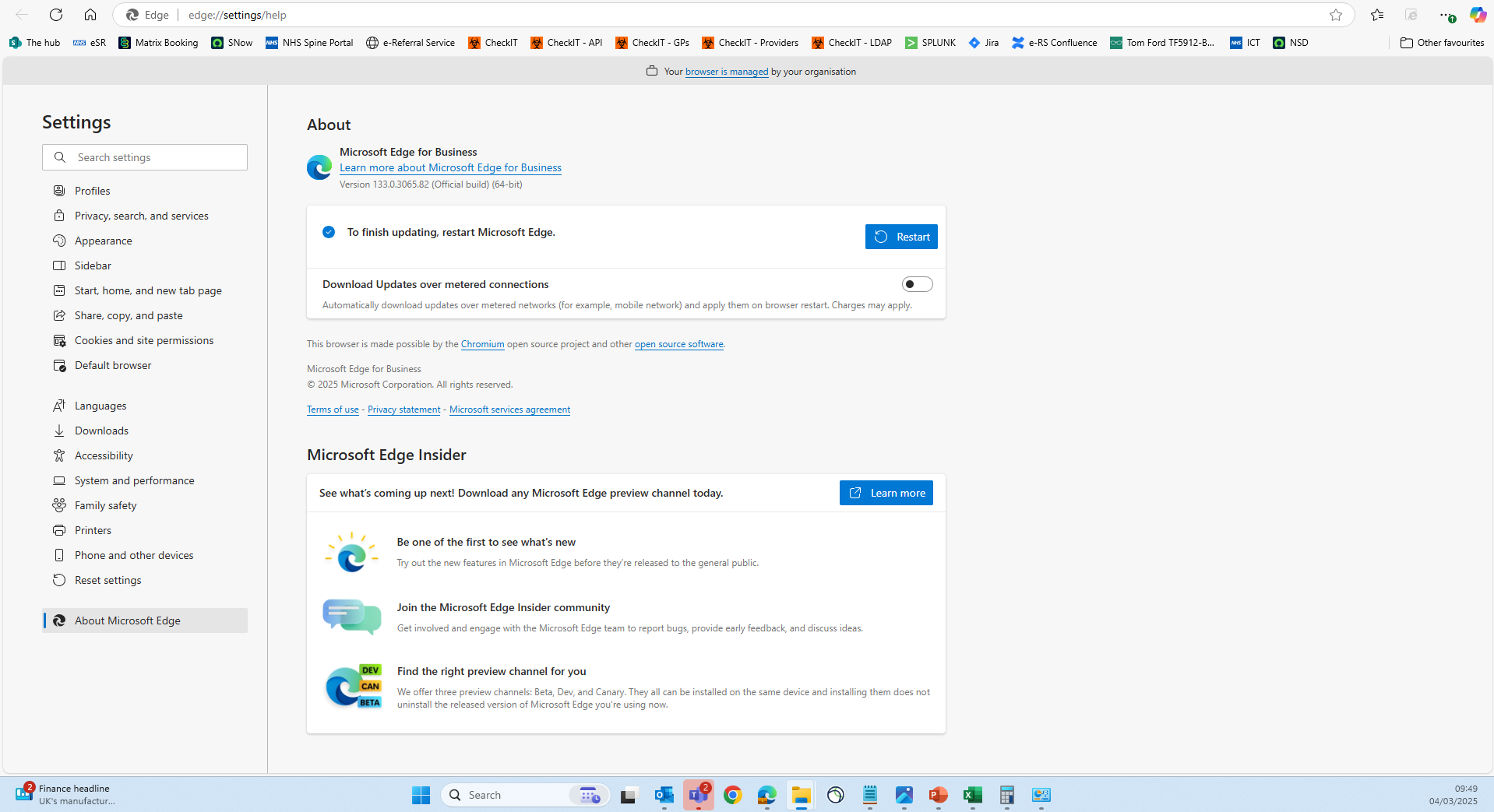Viewport: 1494px width, 812px height.
Task: Follow the Chromium link
Action: coord(483,344)
